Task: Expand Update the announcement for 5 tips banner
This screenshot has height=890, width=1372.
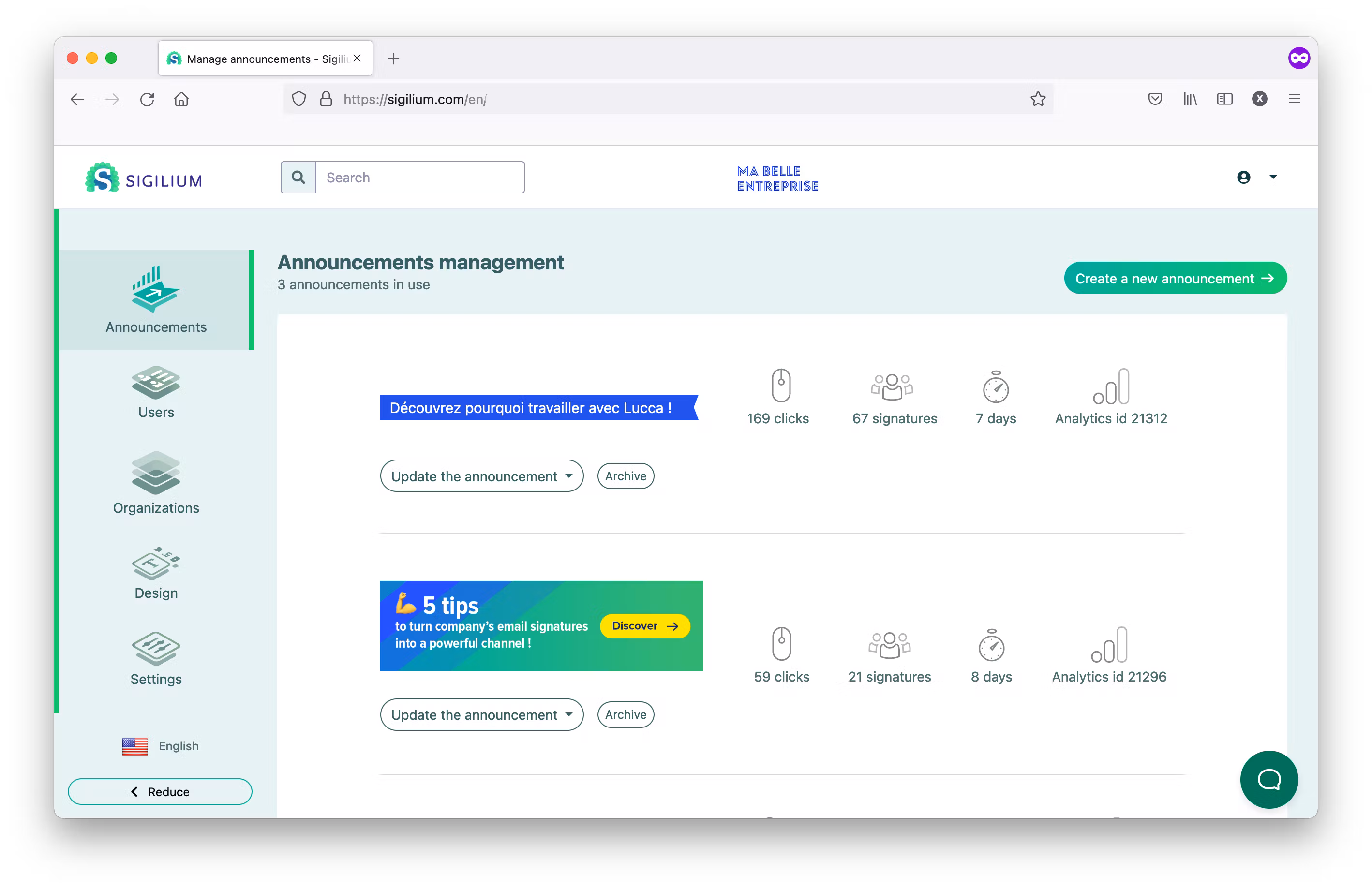Action: [481, 715]
